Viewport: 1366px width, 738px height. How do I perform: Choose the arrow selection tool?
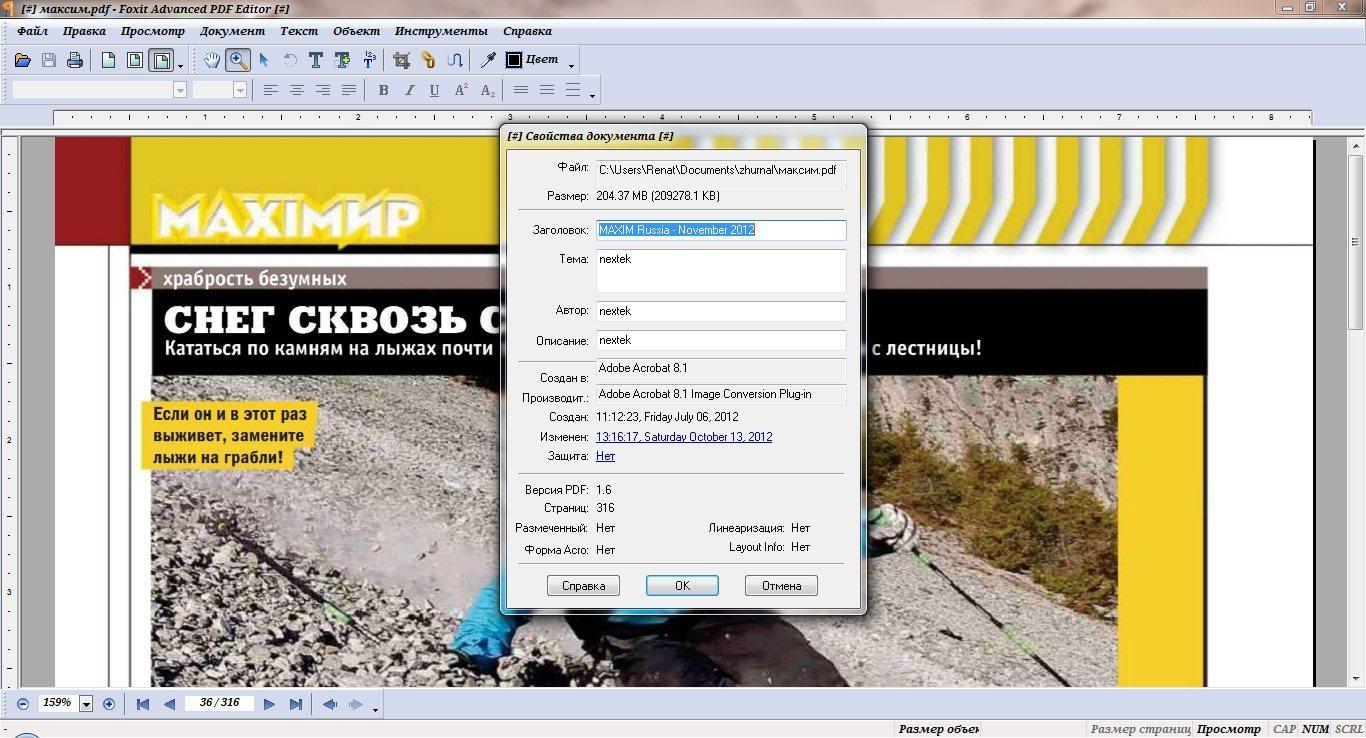coord(264,61)
